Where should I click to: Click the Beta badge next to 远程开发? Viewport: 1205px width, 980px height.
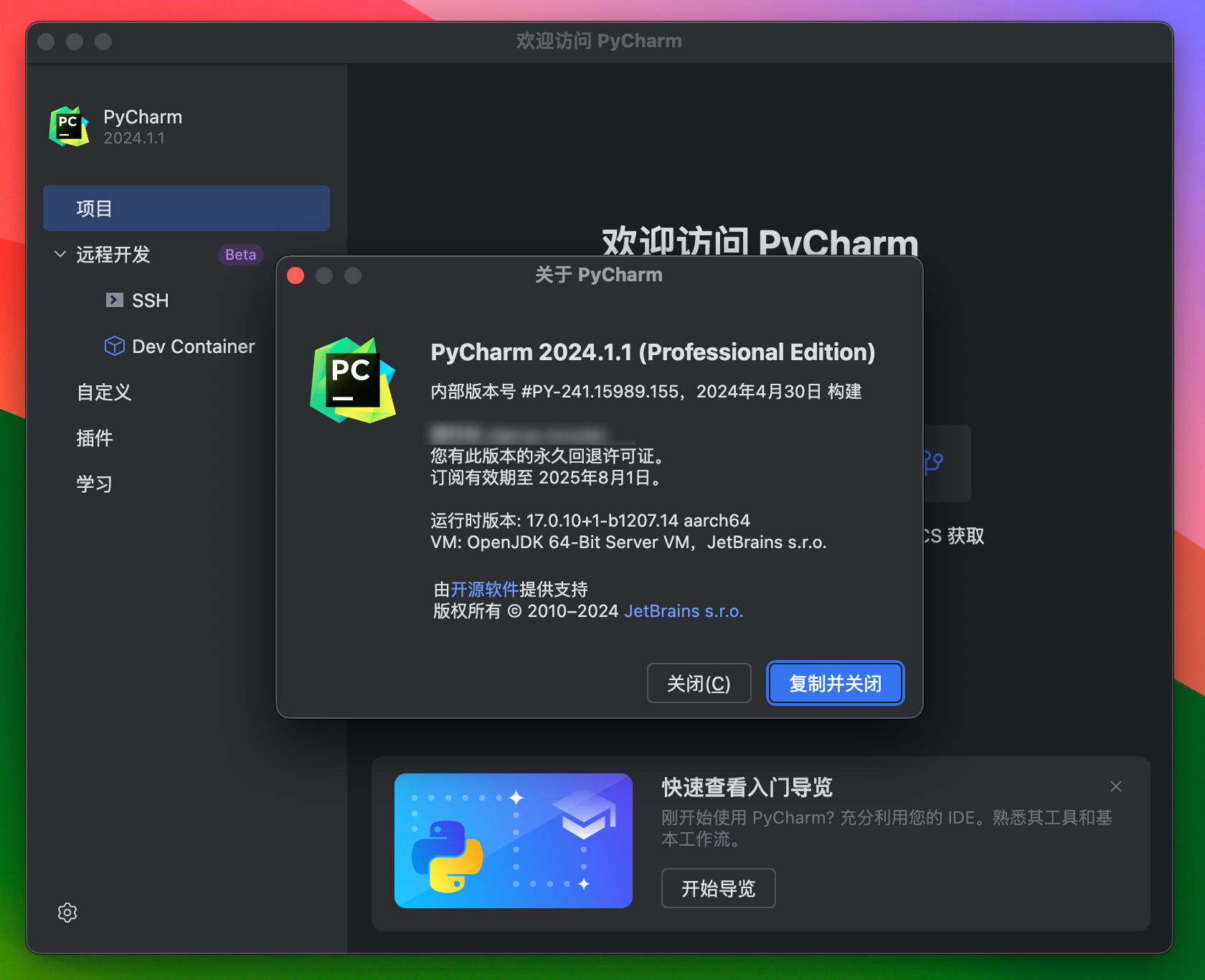240,254
